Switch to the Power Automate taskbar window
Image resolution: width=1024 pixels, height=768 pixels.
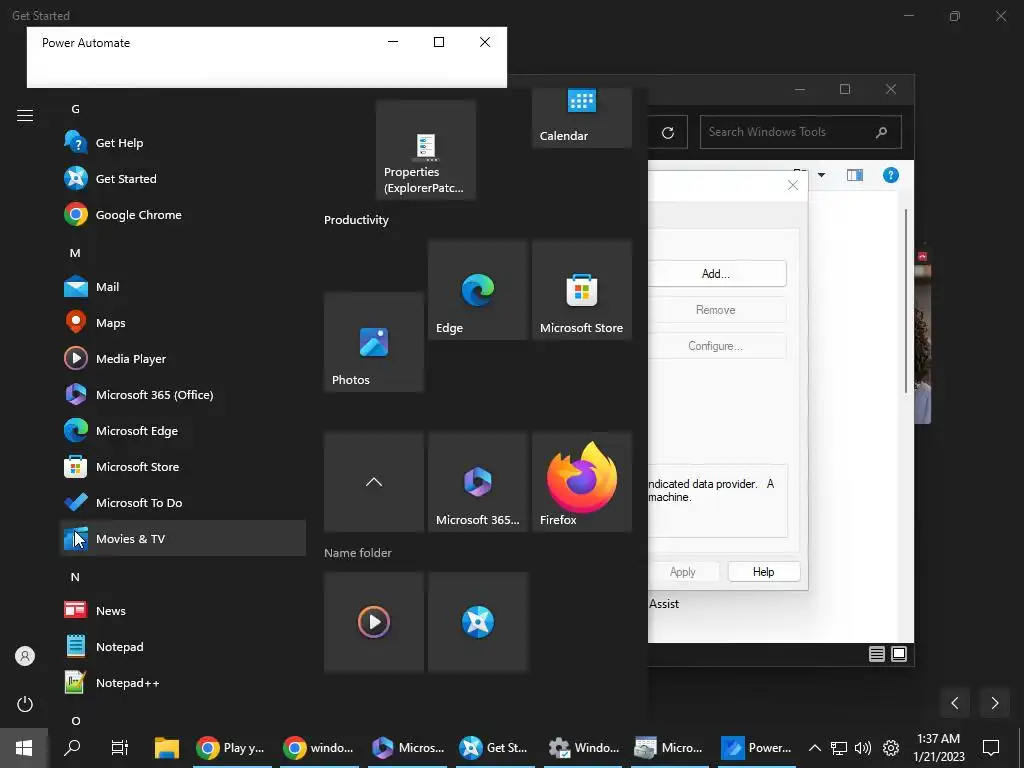tap(757, 748)
